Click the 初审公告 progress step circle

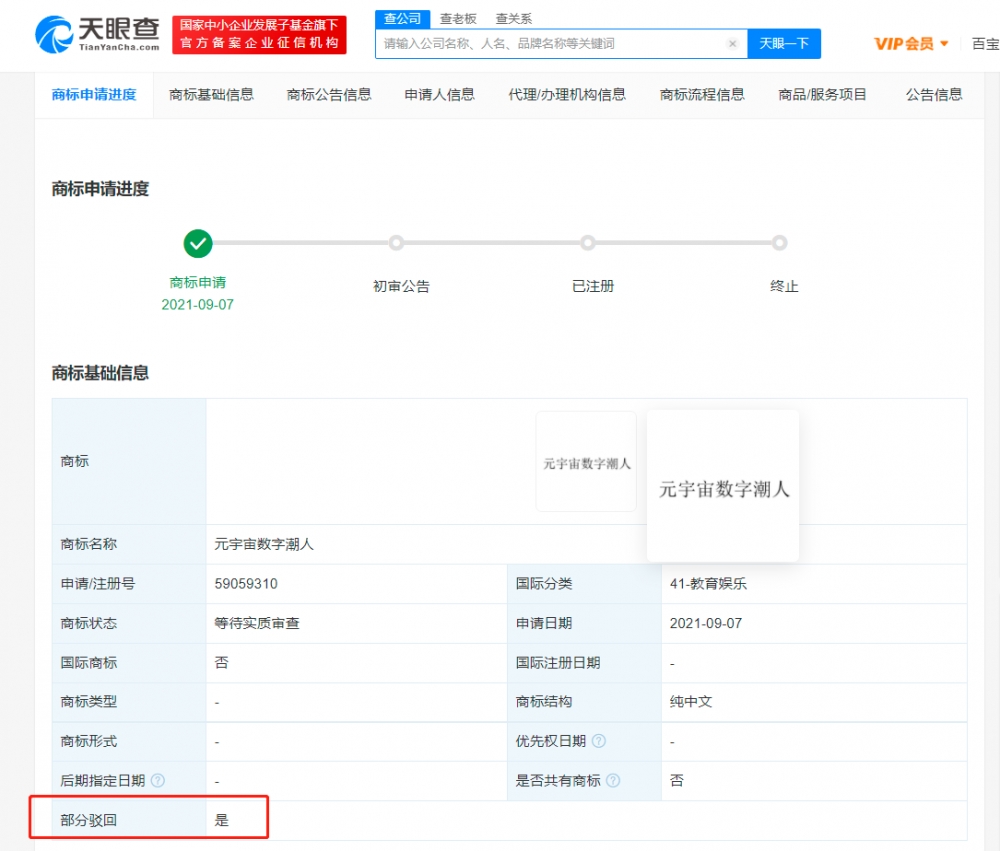pyautogui.click(x=396, y=243)
